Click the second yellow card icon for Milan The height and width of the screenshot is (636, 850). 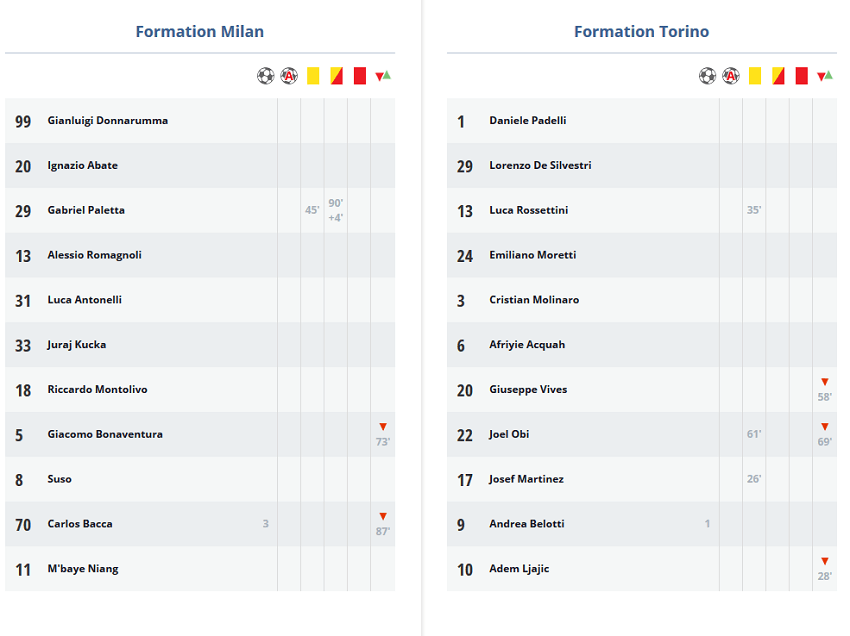(x=336, y=76)
